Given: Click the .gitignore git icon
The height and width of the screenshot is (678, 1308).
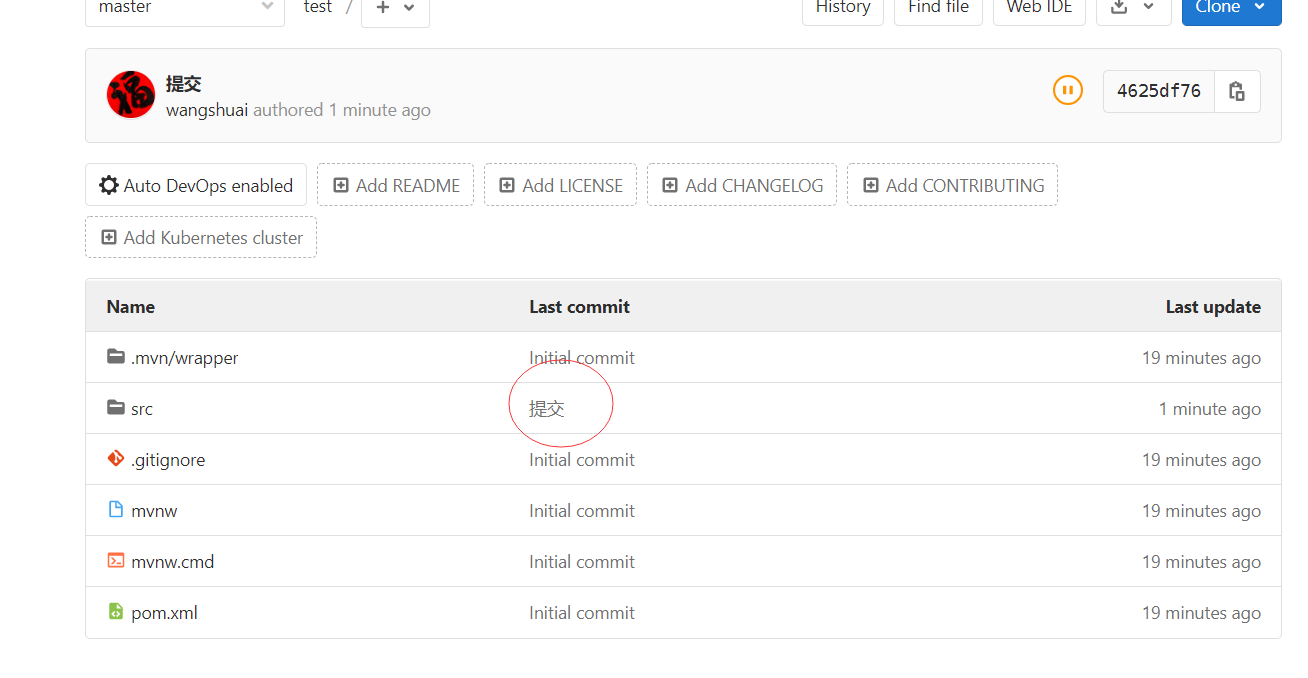Looking at the screenshot, I should 116,459.
